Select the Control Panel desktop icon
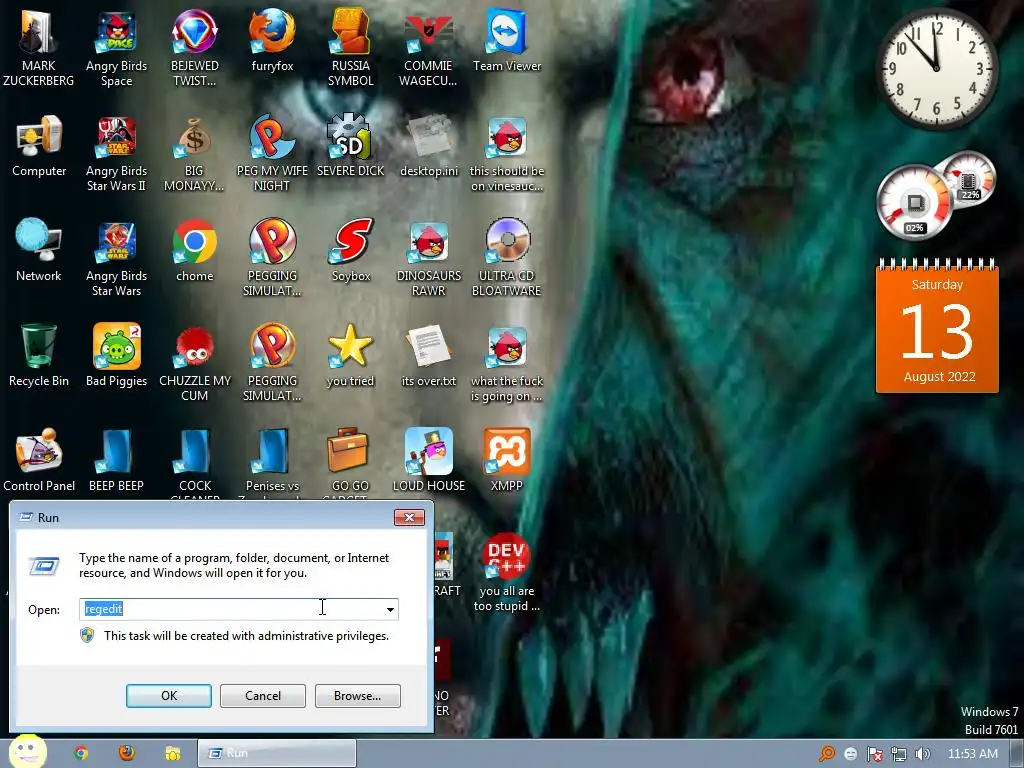Viewport: 1024px width, 768px height. 39,460
